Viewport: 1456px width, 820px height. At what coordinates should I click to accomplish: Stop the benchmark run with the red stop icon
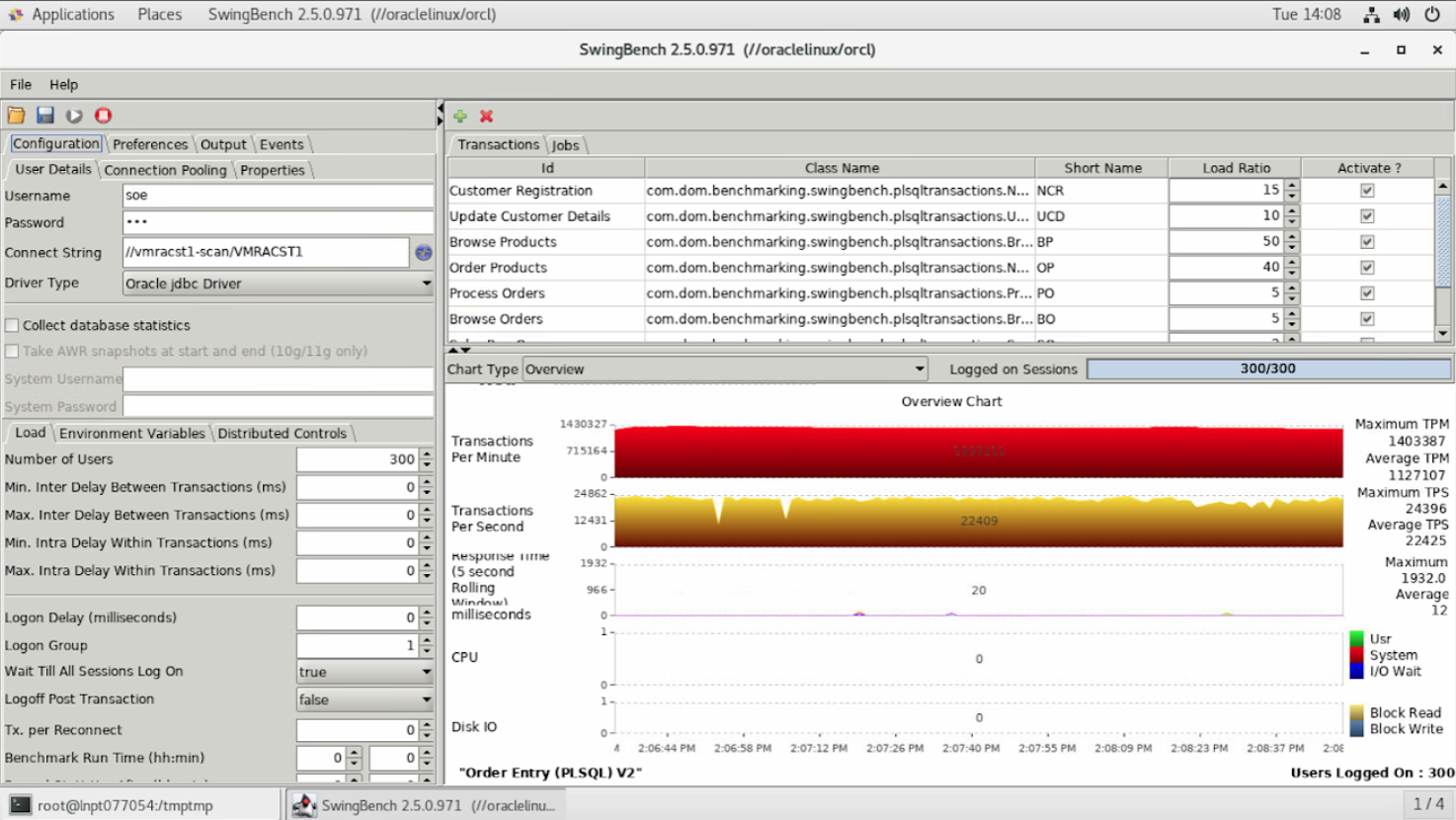pyautogui.click(x=103, y=116)
